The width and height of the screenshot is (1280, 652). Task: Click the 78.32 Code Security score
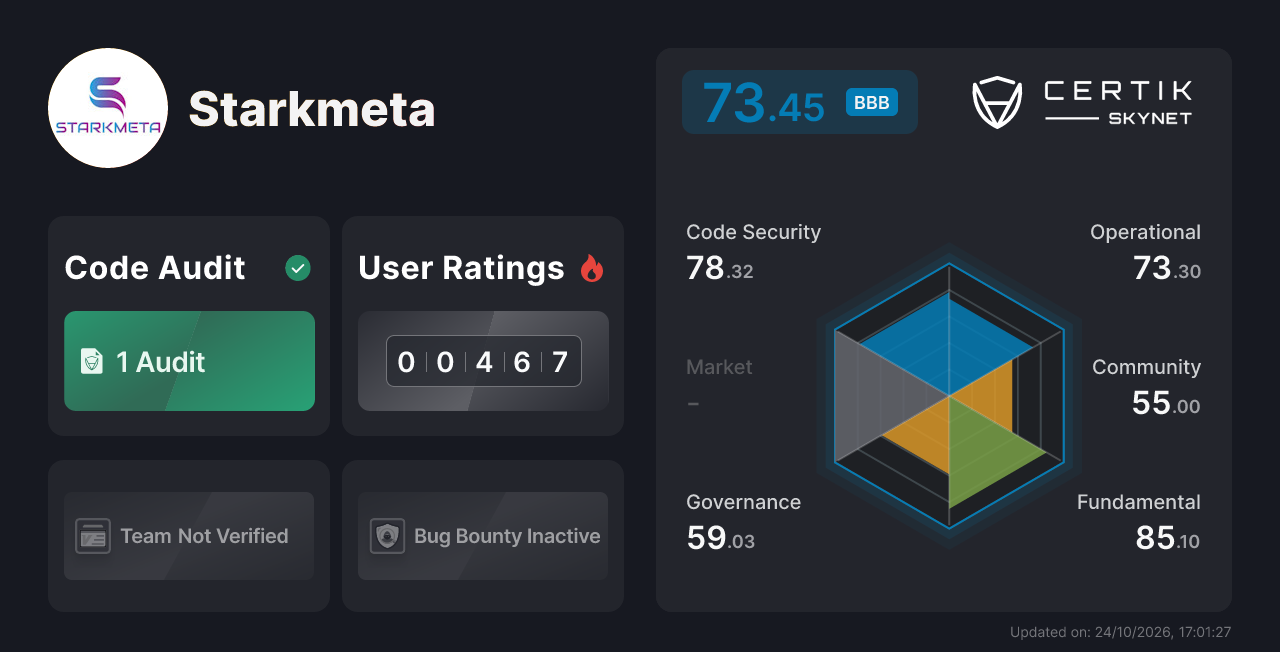[720, 268]
